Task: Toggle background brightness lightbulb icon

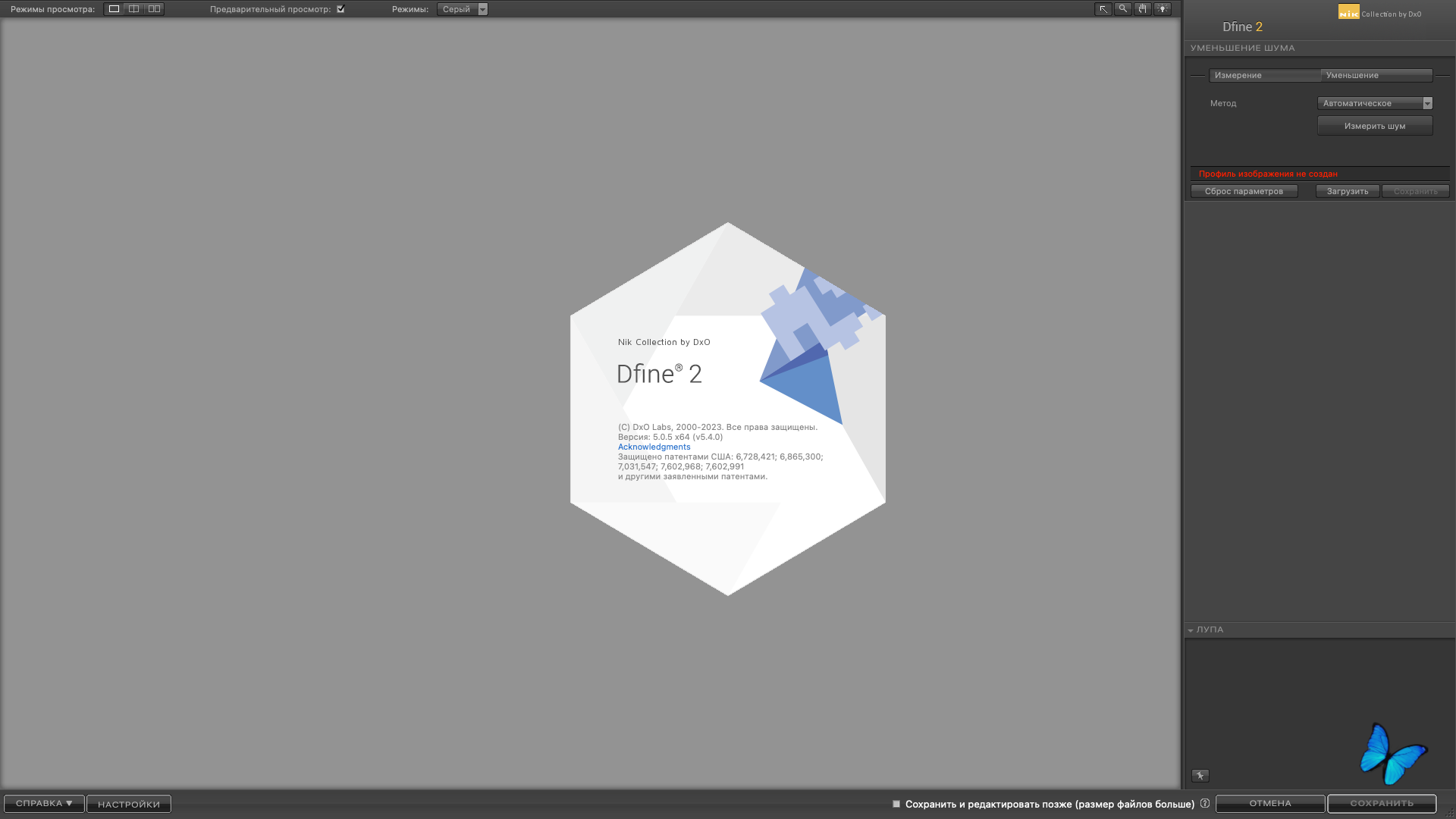Action: [1163, 9]
